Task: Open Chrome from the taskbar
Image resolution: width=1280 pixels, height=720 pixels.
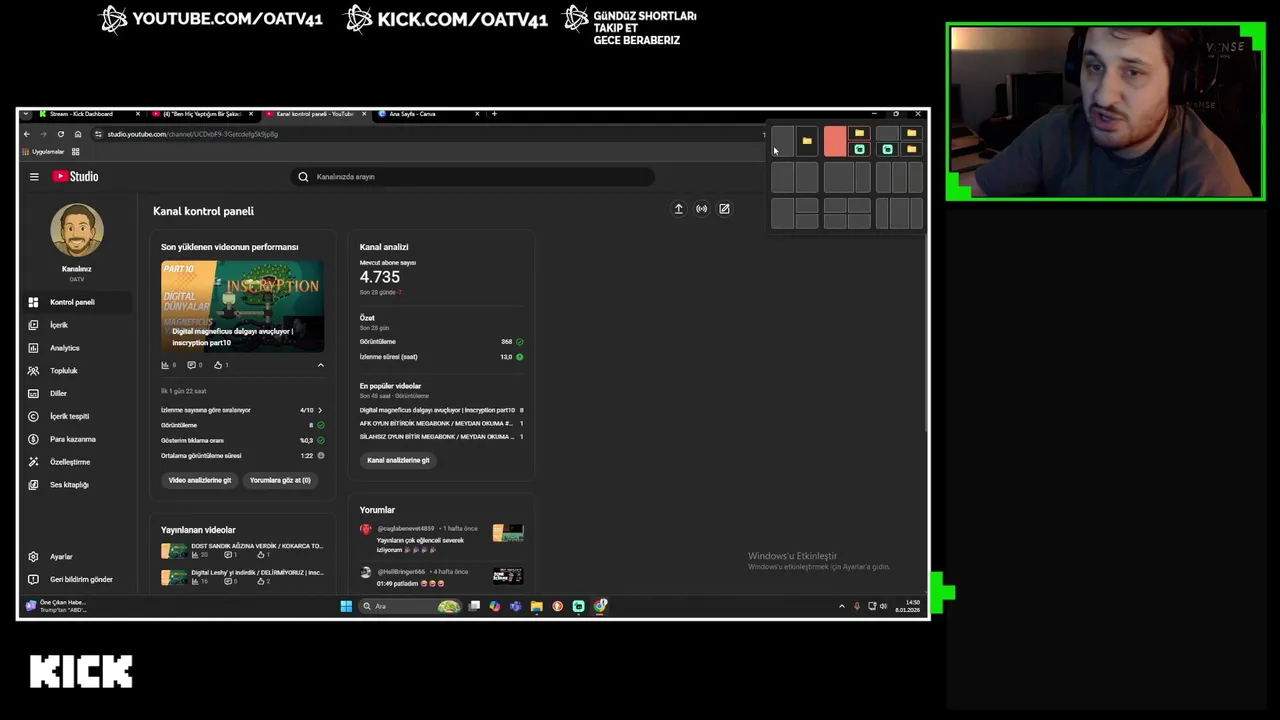Action: [x=600, y=606]
